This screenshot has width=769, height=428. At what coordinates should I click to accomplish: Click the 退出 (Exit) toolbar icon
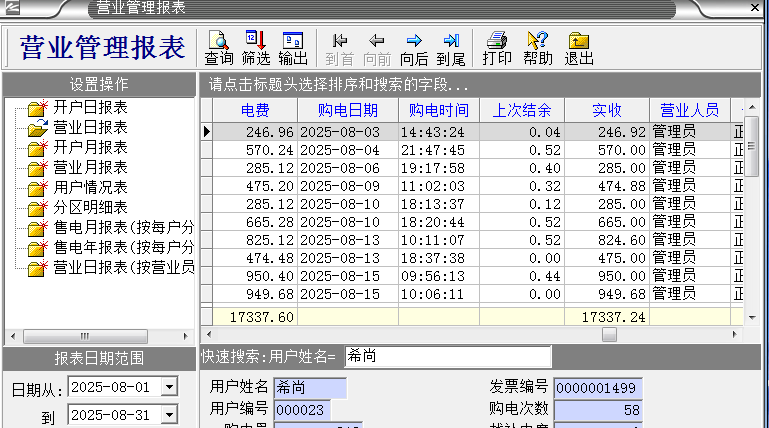point(578,47)
